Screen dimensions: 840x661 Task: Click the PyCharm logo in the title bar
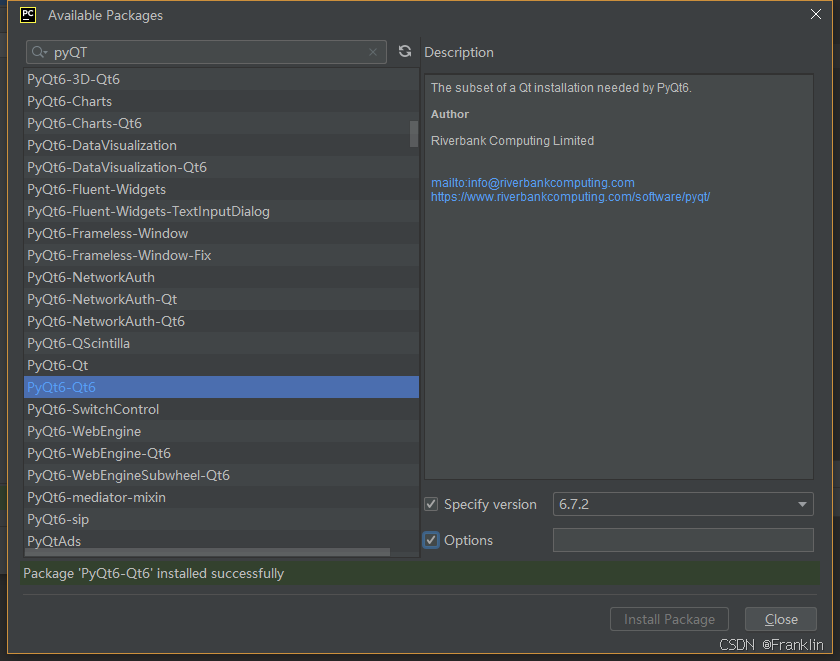pyautogui.click(x=27, y=14)
